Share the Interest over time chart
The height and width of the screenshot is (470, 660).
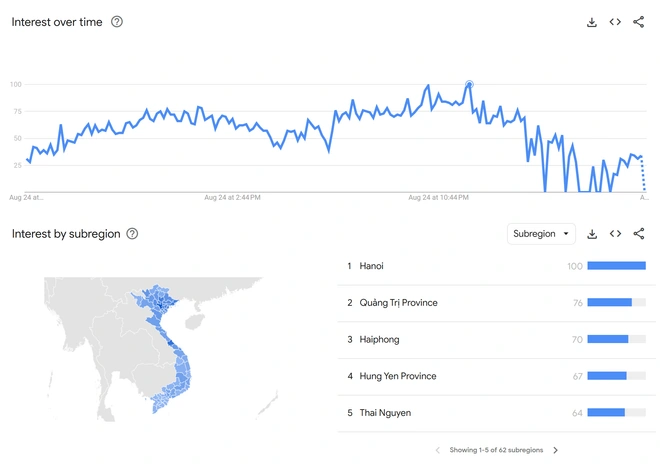[x=639, y=22]
